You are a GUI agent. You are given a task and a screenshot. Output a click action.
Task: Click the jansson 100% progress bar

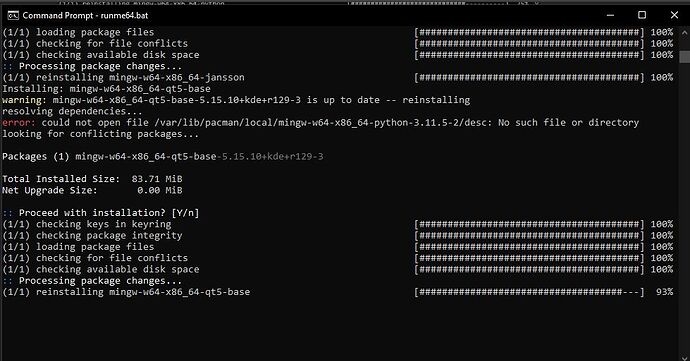click(x=529, y=77)
